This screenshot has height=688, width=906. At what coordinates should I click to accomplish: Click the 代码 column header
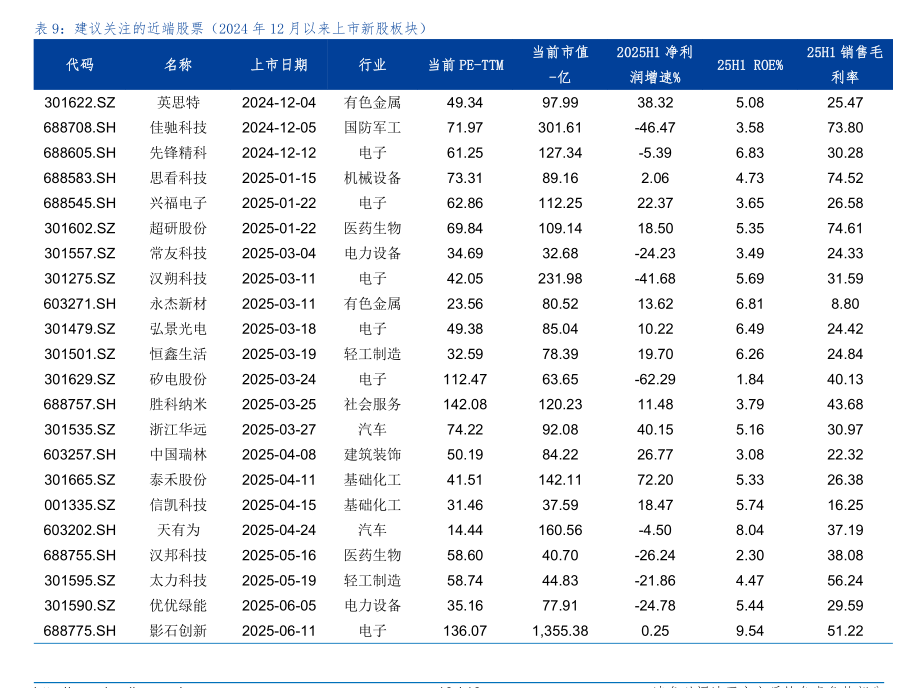coord(80,65)
